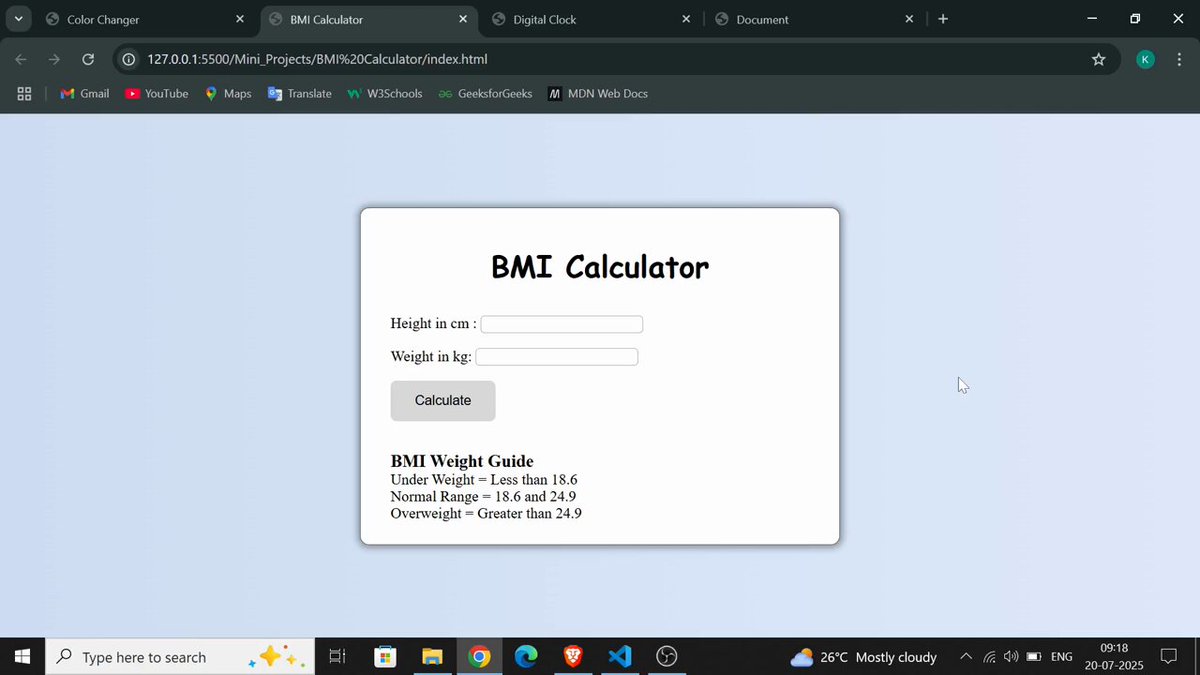The image size is (1200, 675).
Task: Open Task View in the taskbar
Action: pyautogui.click(x=337, y=657)
